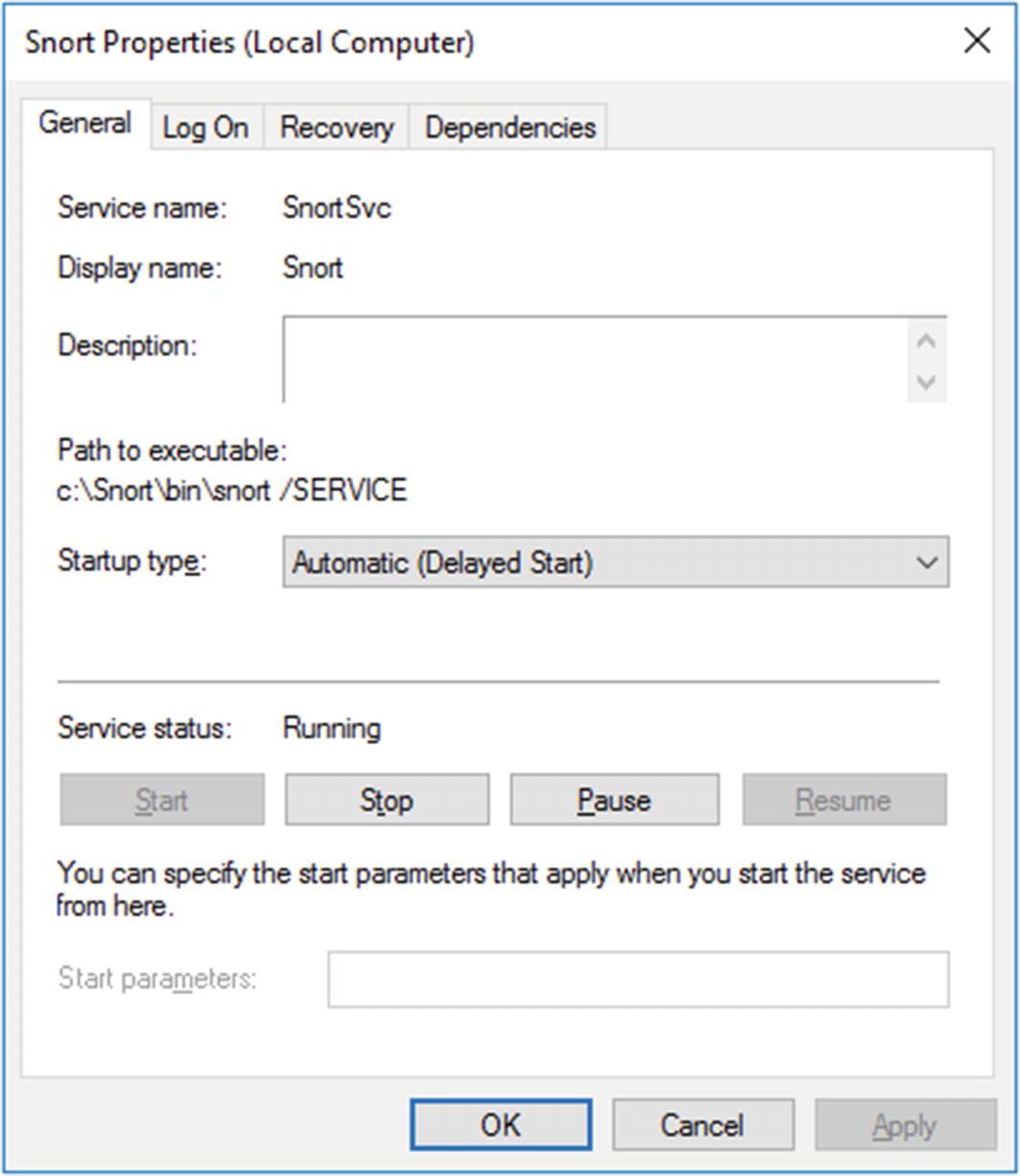
Task: Click the Start parameters input field
Action: (638, 979)
